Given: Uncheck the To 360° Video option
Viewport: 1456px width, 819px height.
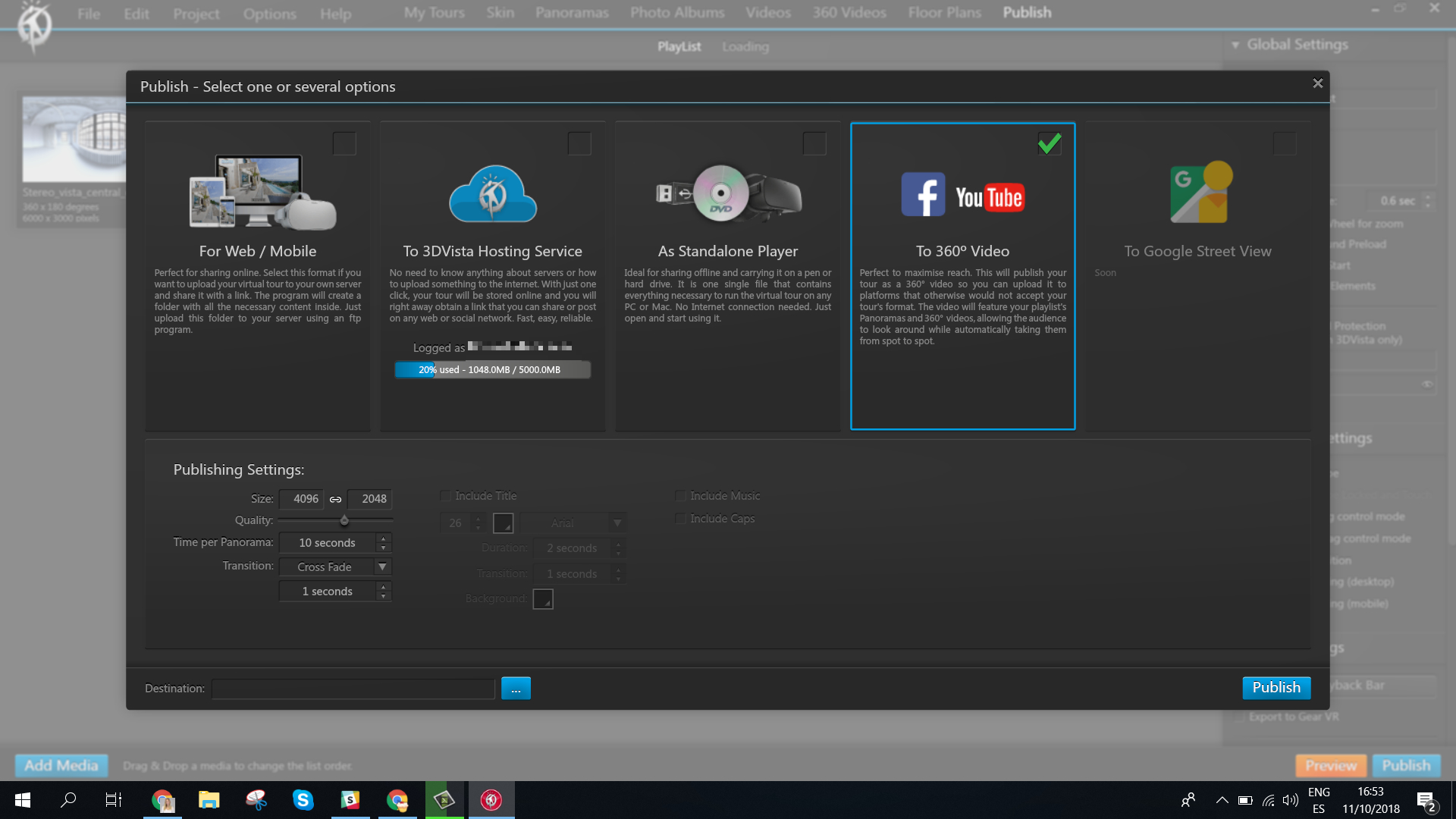Looking at the screenshot, I should (x=1050, y=143).
